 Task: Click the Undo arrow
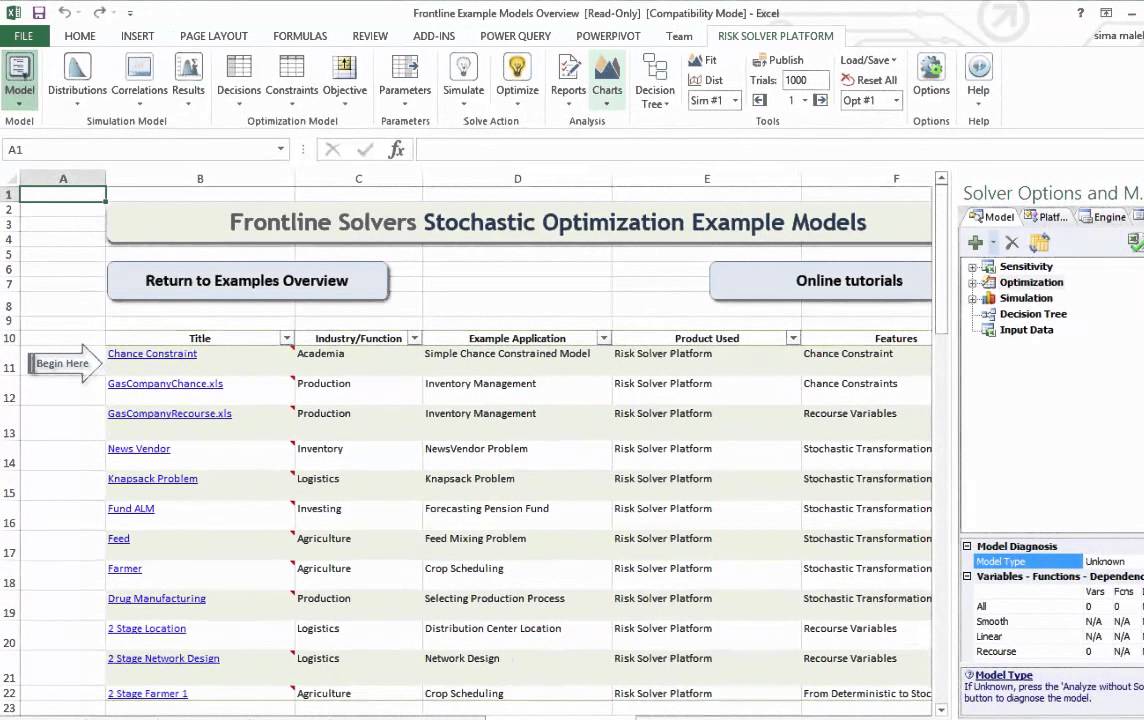(64, 12)
